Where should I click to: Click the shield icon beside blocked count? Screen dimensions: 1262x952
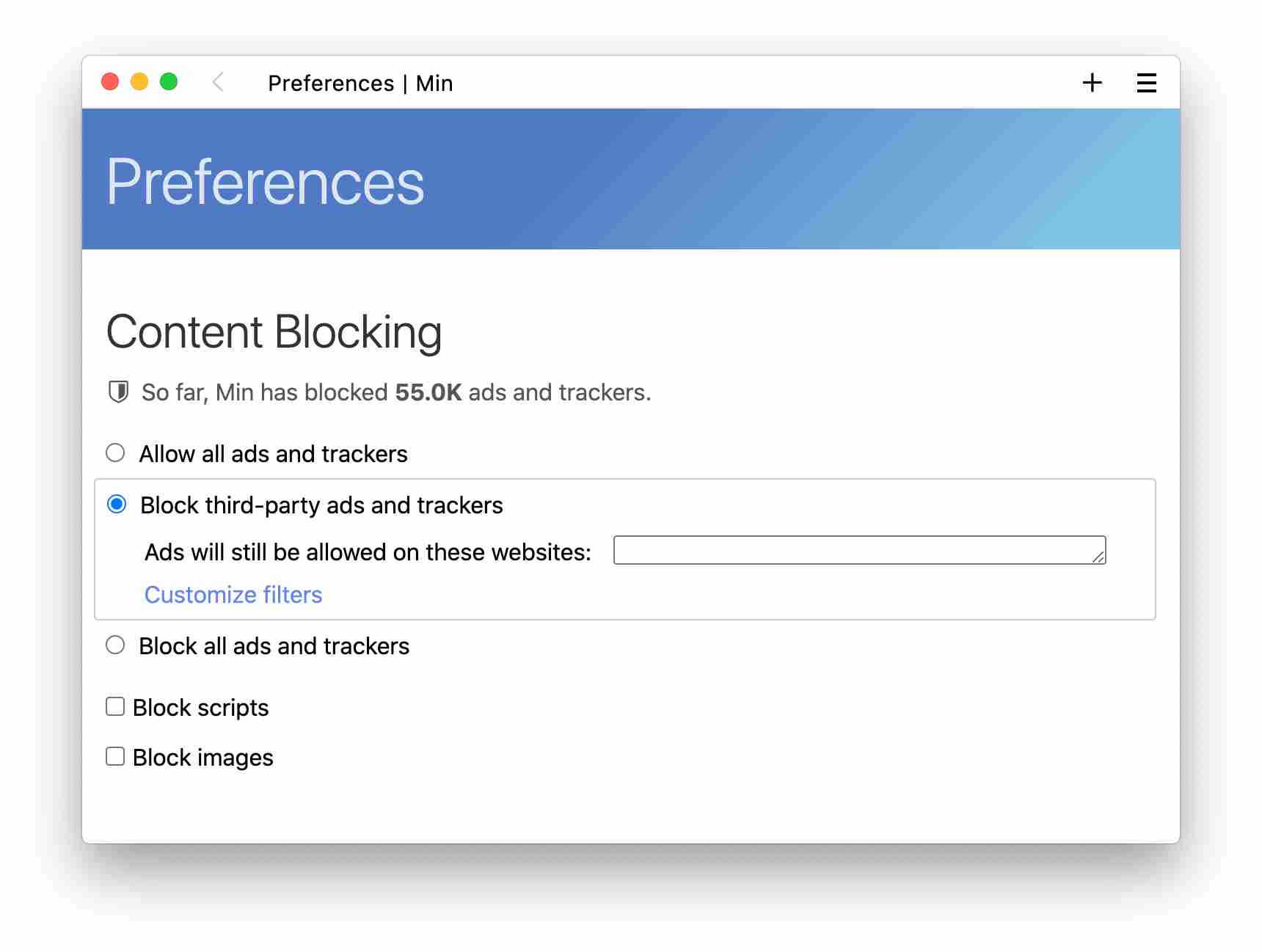(118, 392)
